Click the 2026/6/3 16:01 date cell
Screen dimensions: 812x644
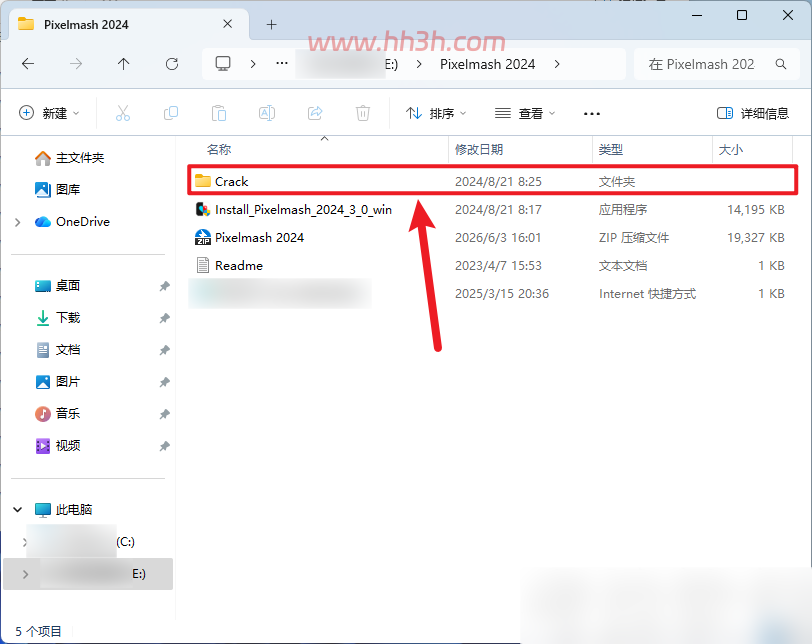pyautogui.click(x=498, y=238)
